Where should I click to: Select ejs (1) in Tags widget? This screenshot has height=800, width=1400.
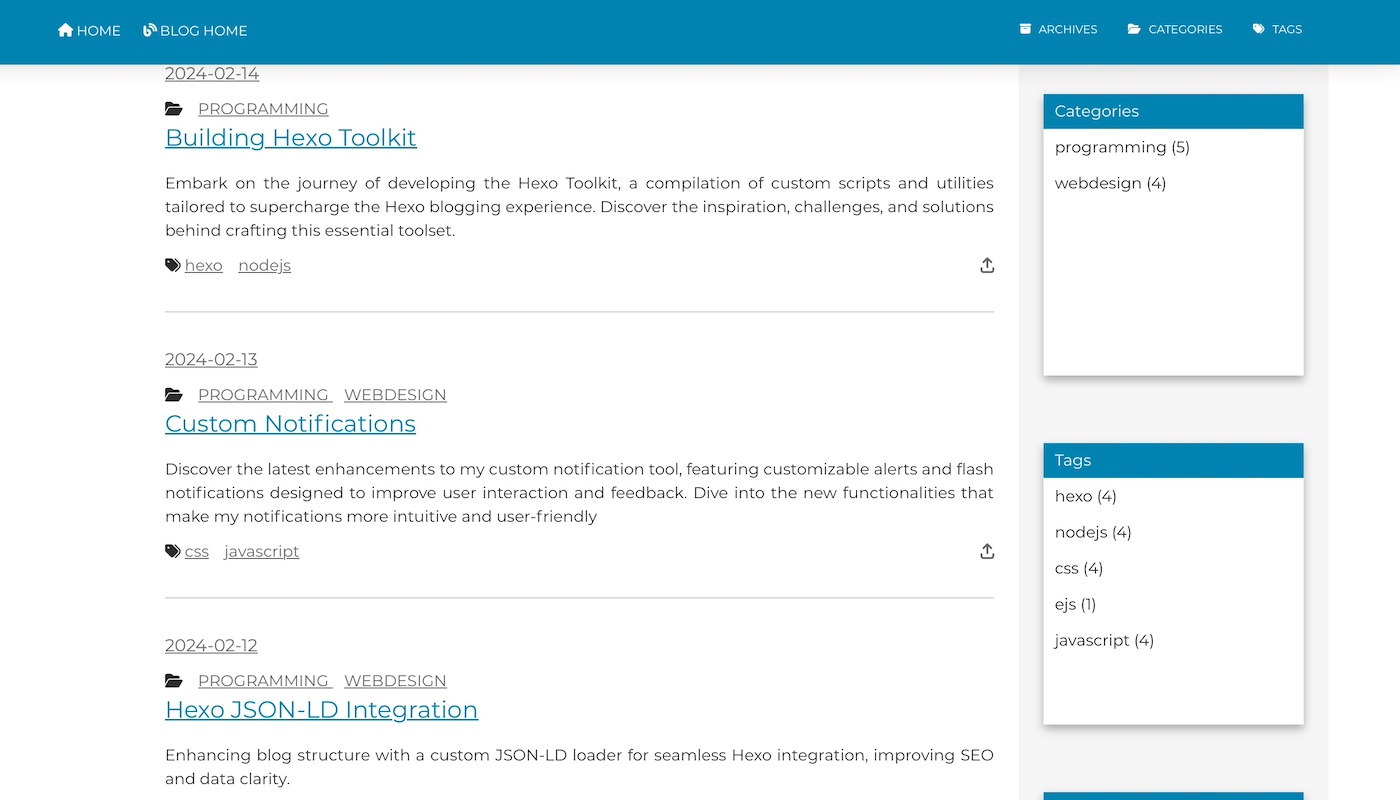[x=1075, y=604]
